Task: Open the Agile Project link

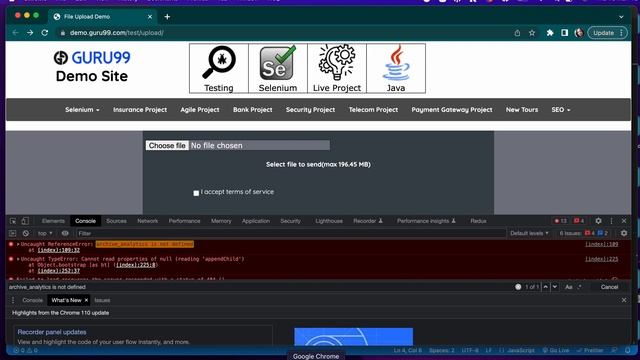Action: (x=200, y=110)
